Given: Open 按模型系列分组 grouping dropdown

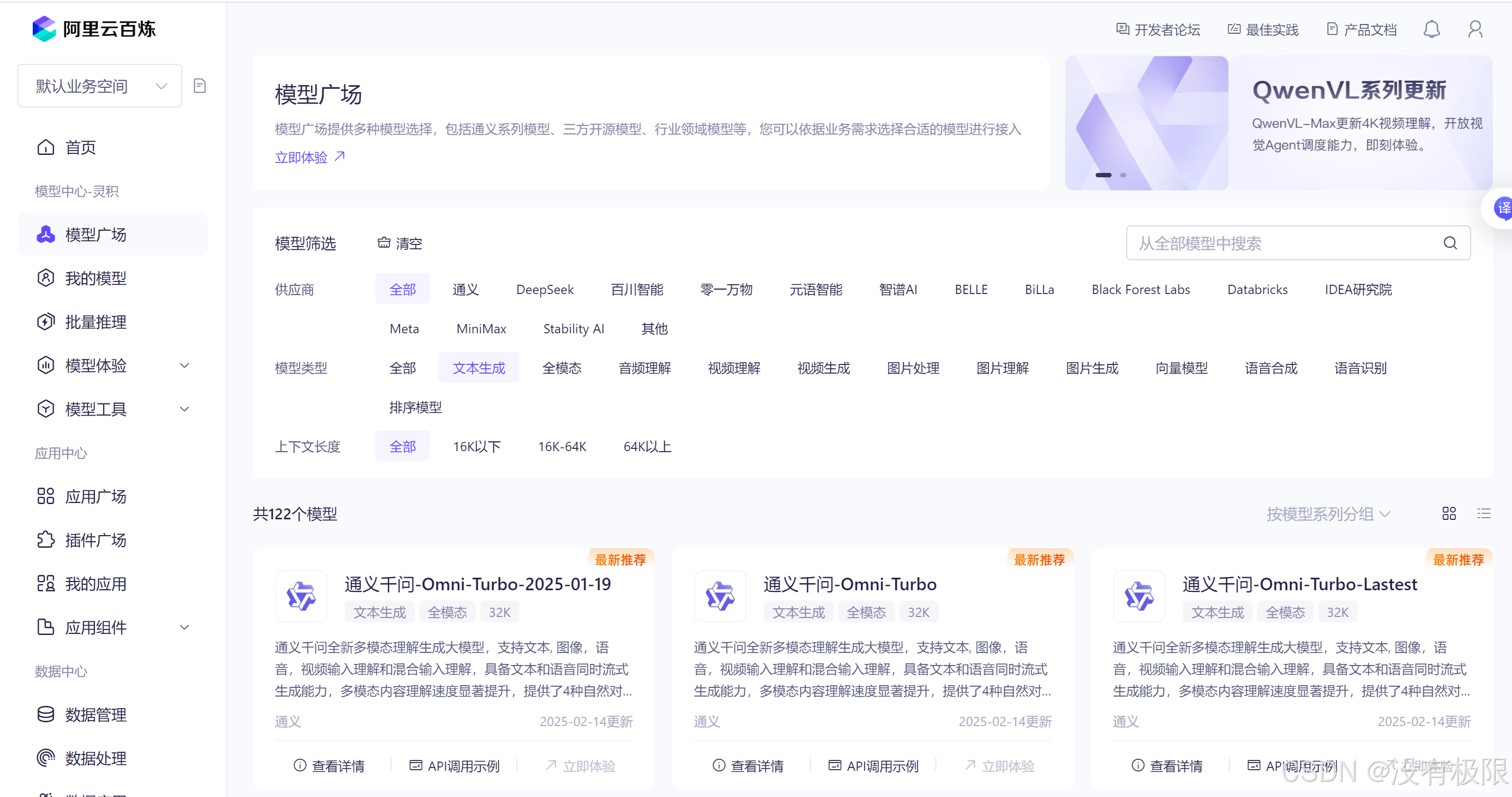Looking at the screenshot, I should 1328,514.
